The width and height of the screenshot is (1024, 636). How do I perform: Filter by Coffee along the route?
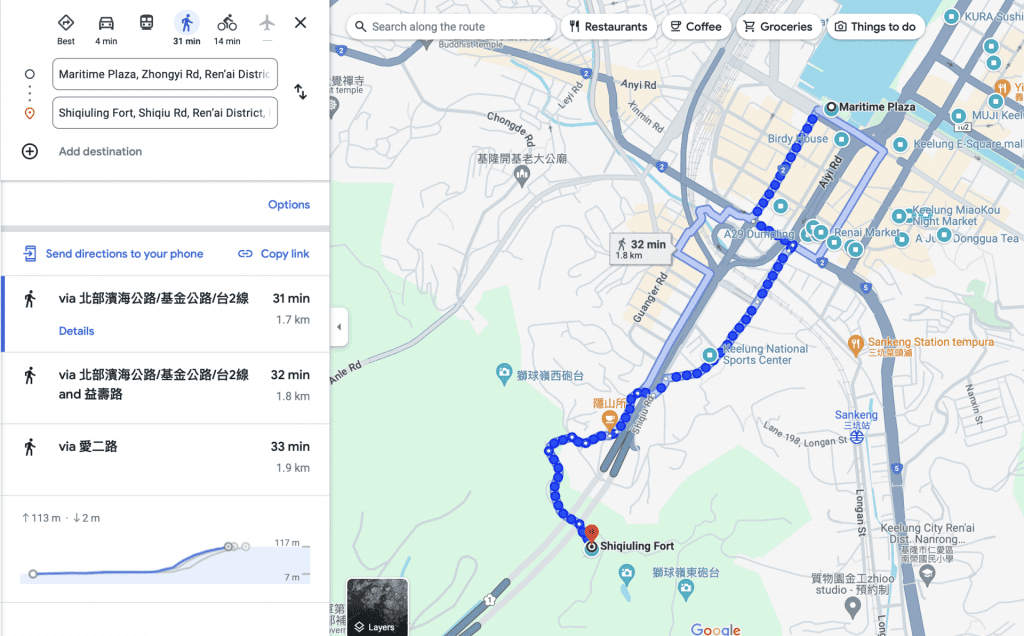(695, 27)
